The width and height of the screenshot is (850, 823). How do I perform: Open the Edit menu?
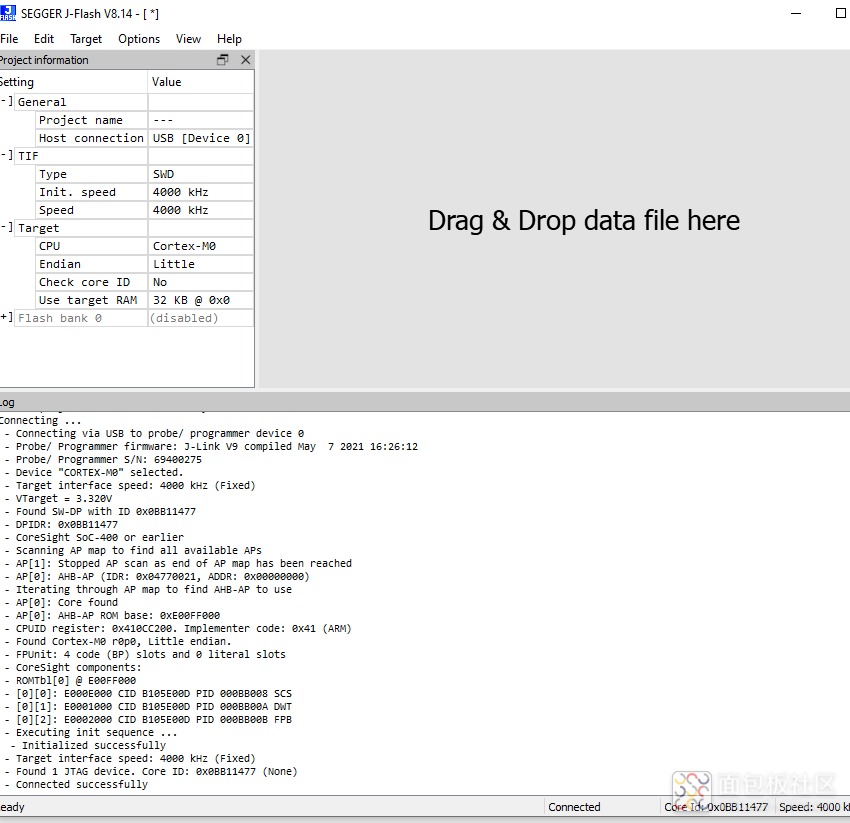pos(44,39)
